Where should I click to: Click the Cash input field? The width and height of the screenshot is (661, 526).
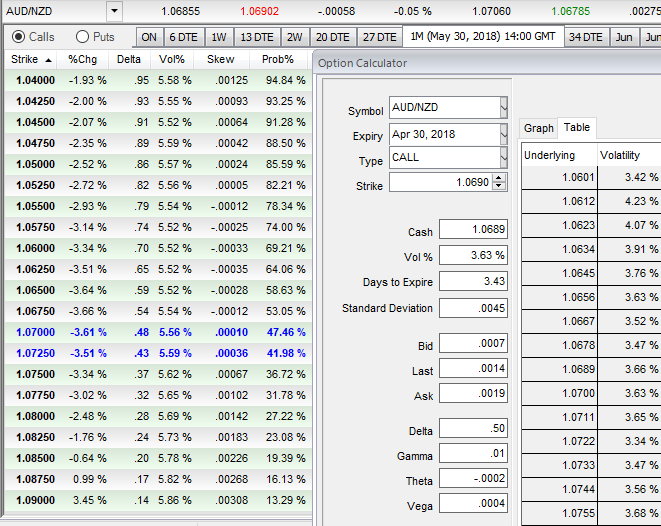pyautogui.click(x=473, y=230)
